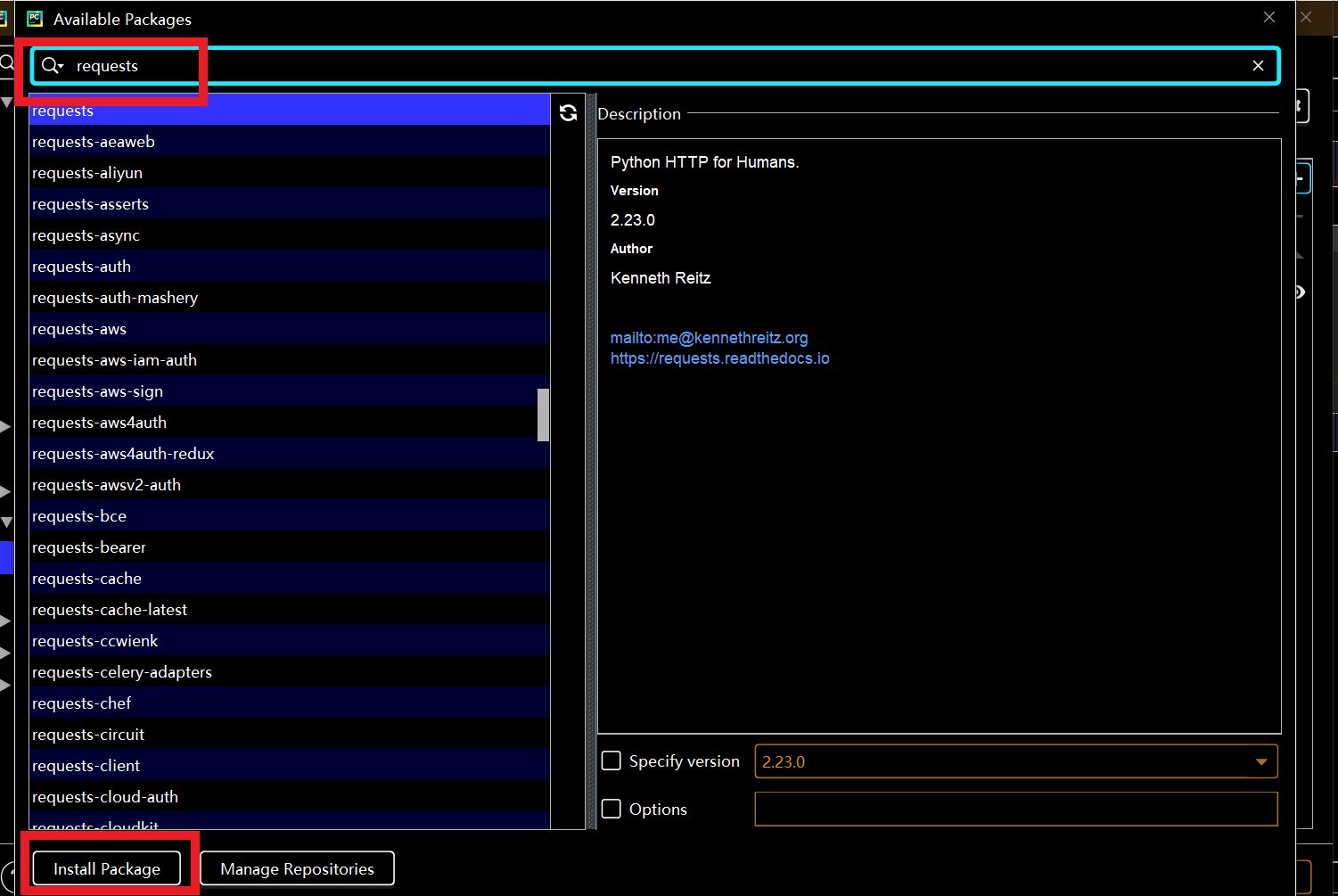Enable the Options checkbox
Viewport: 1338px width, 896px height.
[612, 809]
